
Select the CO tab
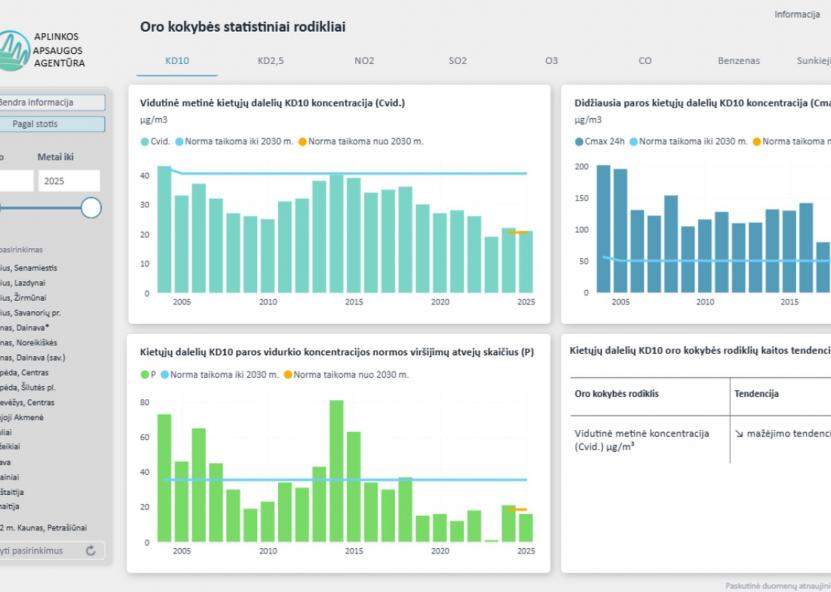tap(645, 60)
